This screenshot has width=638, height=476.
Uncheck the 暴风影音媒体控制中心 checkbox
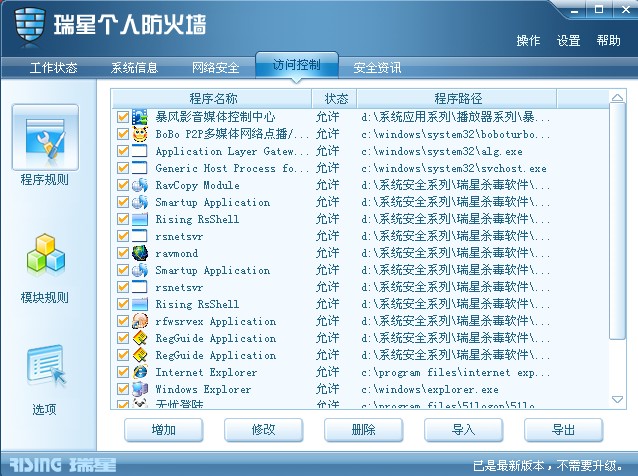point(122,117)
